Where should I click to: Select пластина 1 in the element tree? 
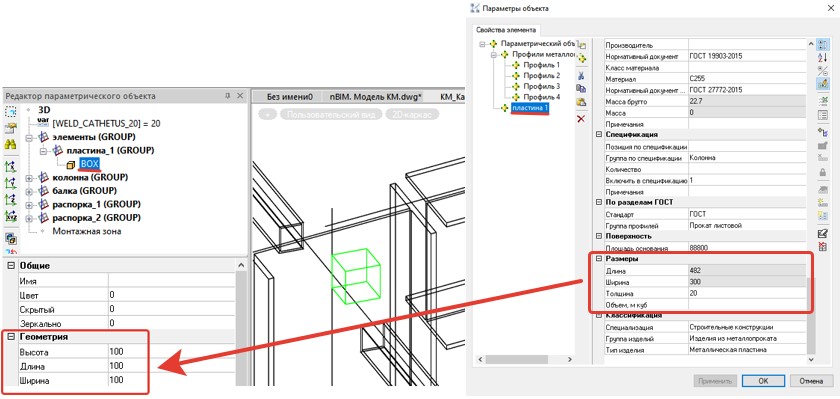(x=529, y=108)
